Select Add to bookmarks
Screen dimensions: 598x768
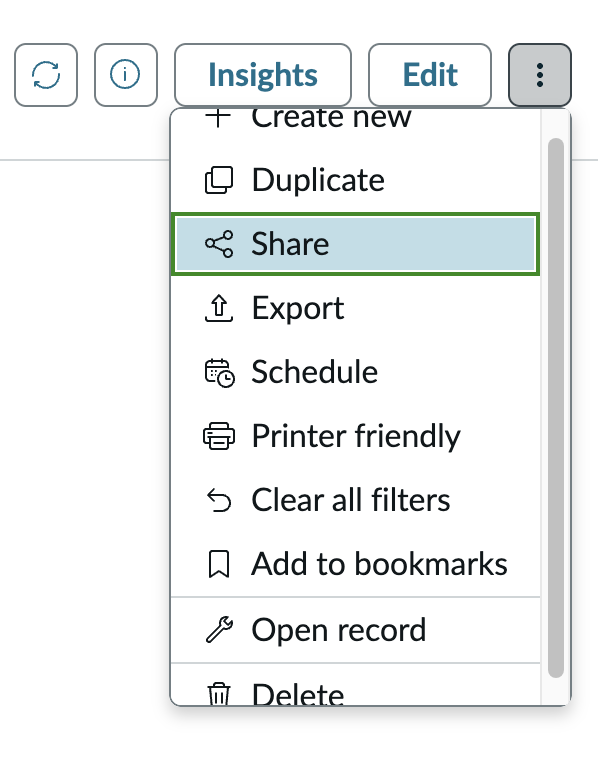(356, 564)
